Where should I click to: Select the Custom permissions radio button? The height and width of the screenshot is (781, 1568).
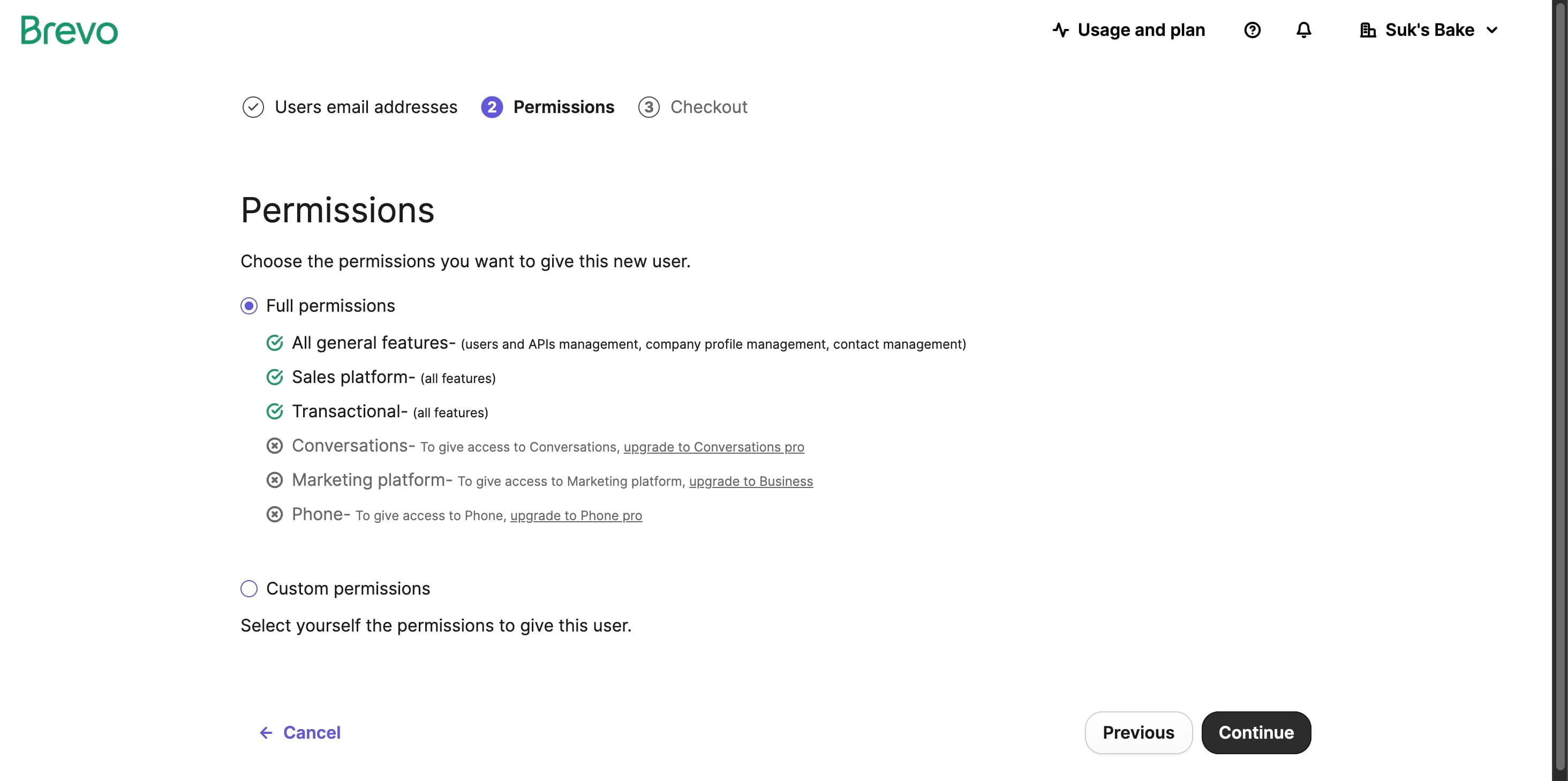click(x=248, y=588)
